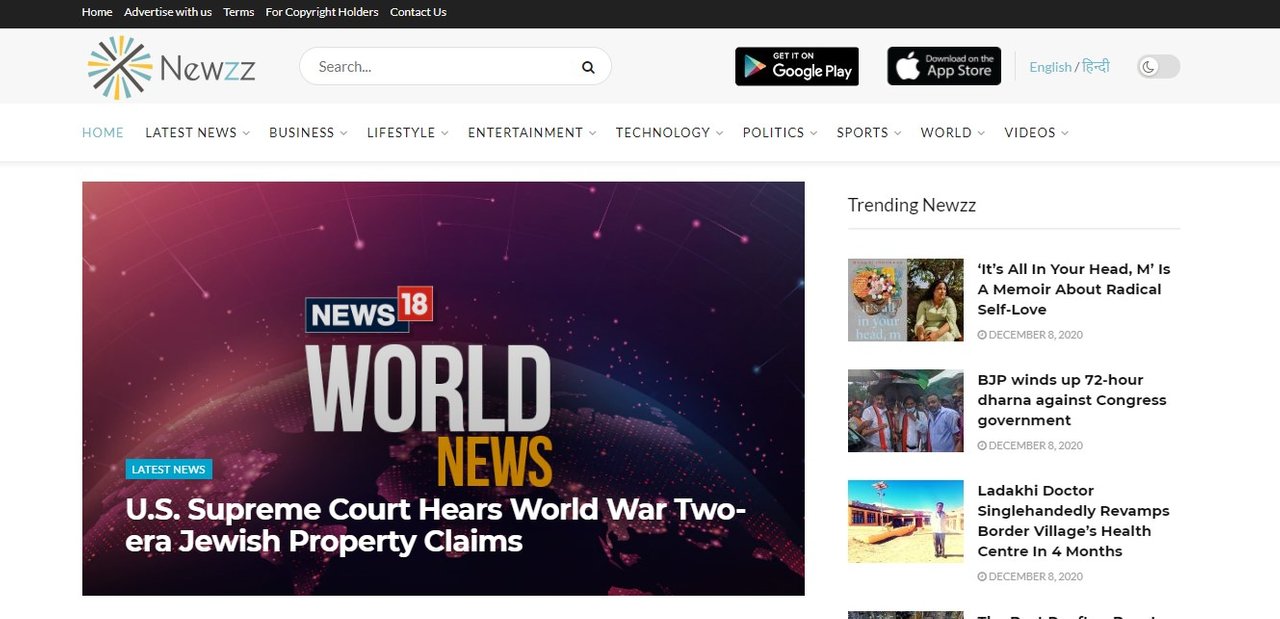Expand the Videos menu

tap(1037, 132)
